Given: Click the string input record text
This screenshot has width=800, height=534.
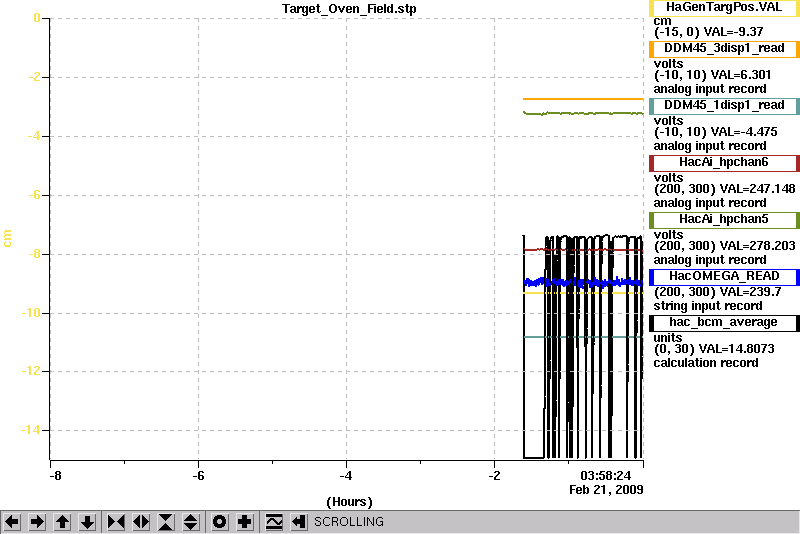Looking at the screenshot, I should [x=708, y=306].
